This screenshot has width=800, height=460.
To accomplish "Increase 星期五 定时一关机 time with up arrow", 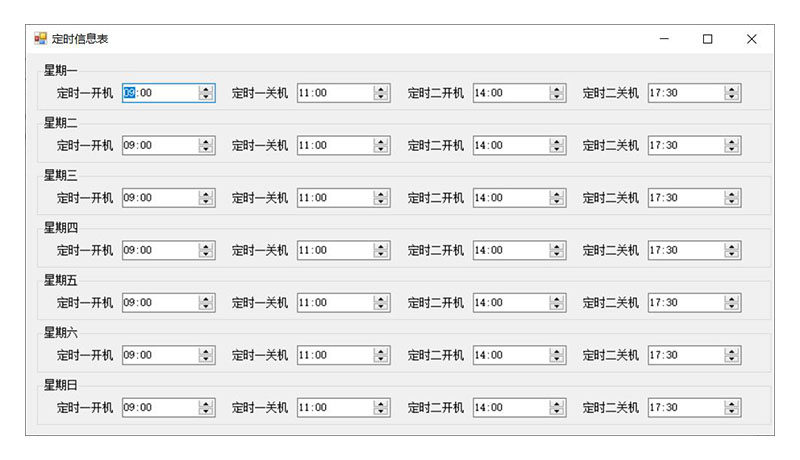I will click(381, 299).
